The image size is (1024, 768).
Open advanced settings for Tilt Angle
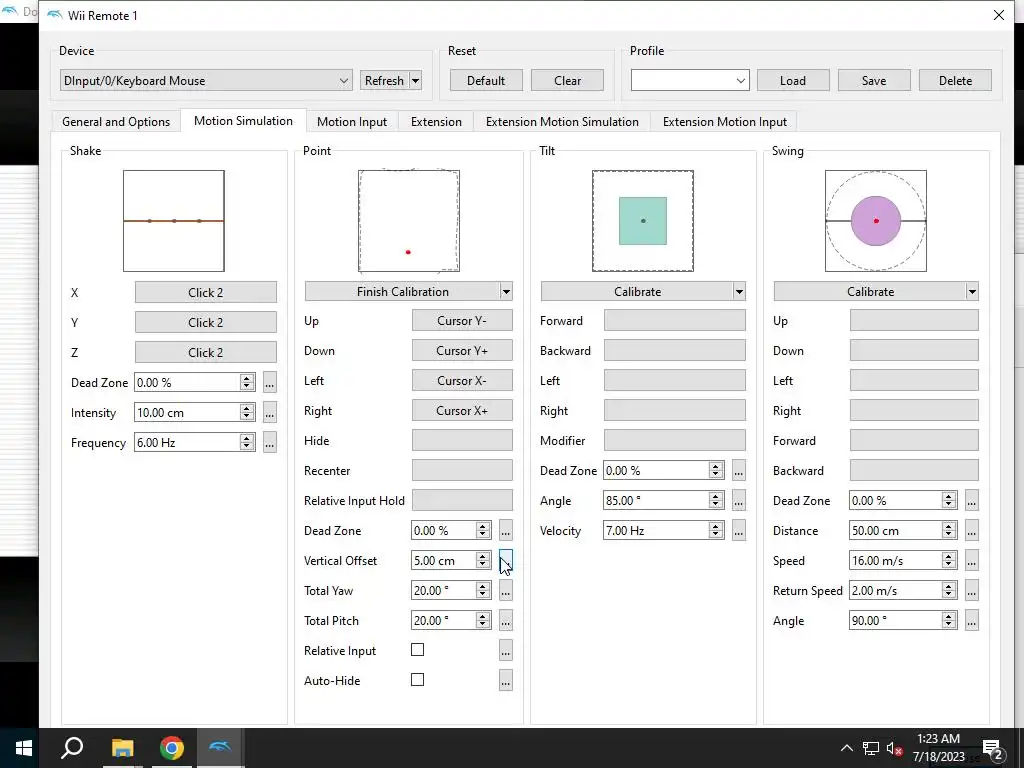(739, 501)
